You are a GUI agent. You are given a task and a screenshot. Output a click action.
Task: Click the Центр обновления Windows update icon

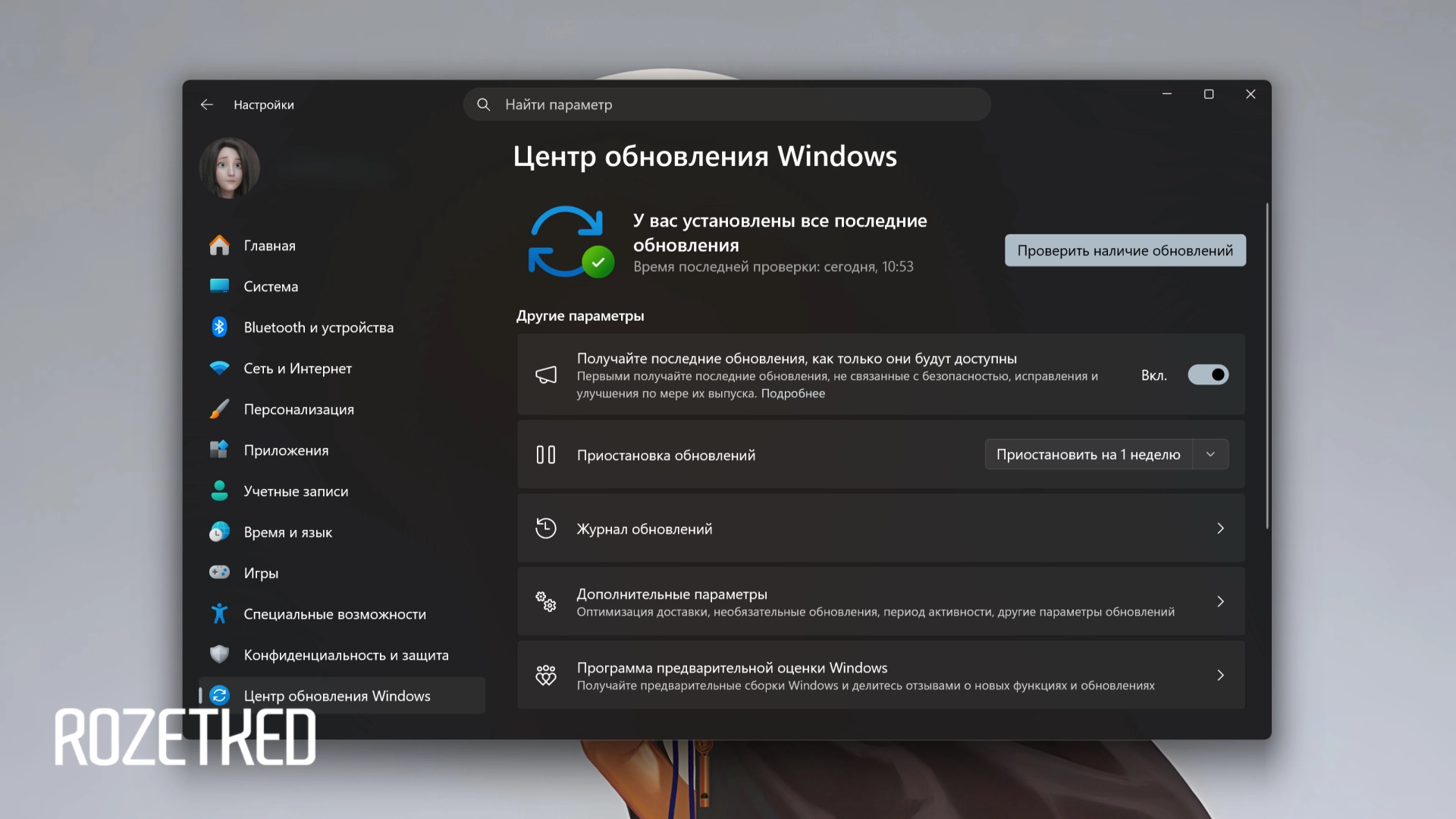point(220,695)
